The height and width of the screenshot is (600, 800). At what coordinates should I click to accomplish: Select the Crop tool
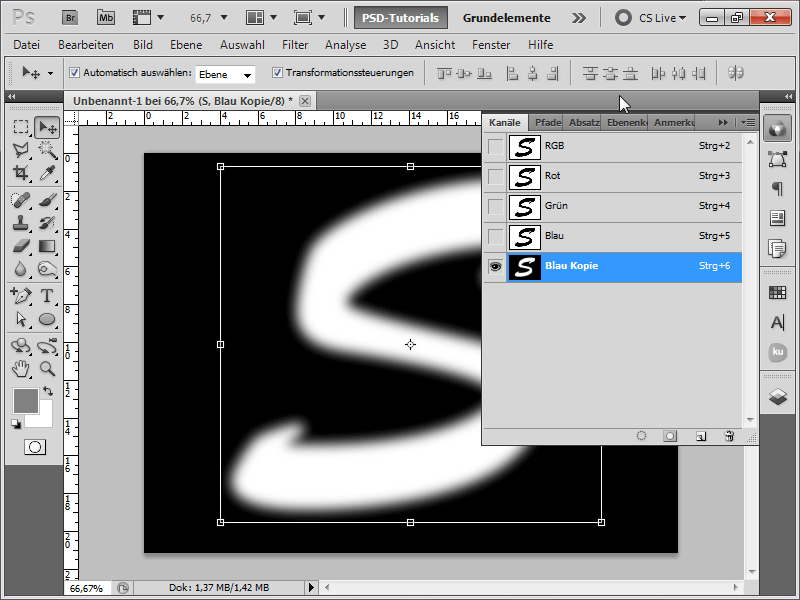coord(20,172)
